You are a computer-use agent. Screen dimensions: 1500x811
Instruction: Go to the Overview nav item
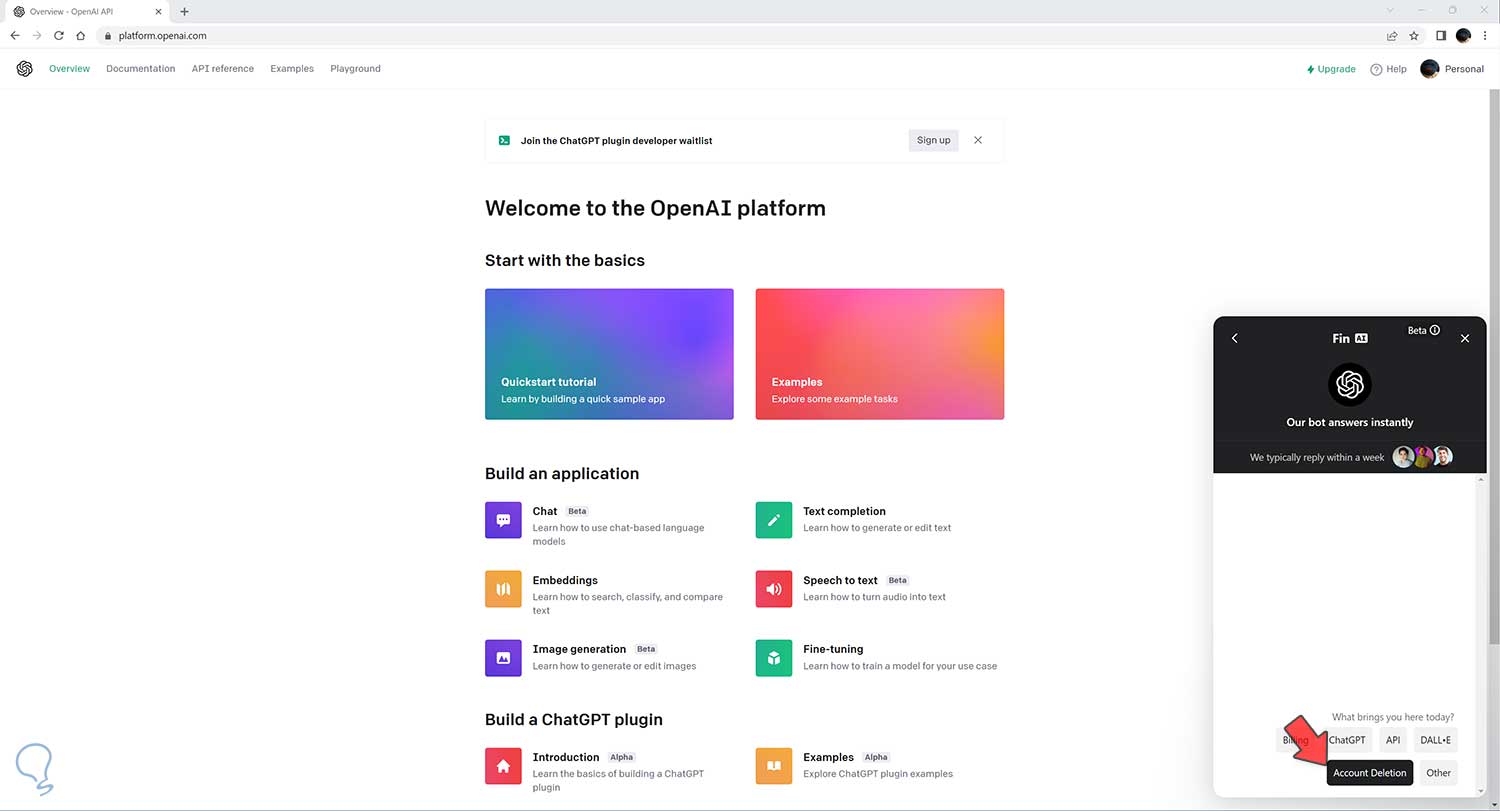coord(69,69)
